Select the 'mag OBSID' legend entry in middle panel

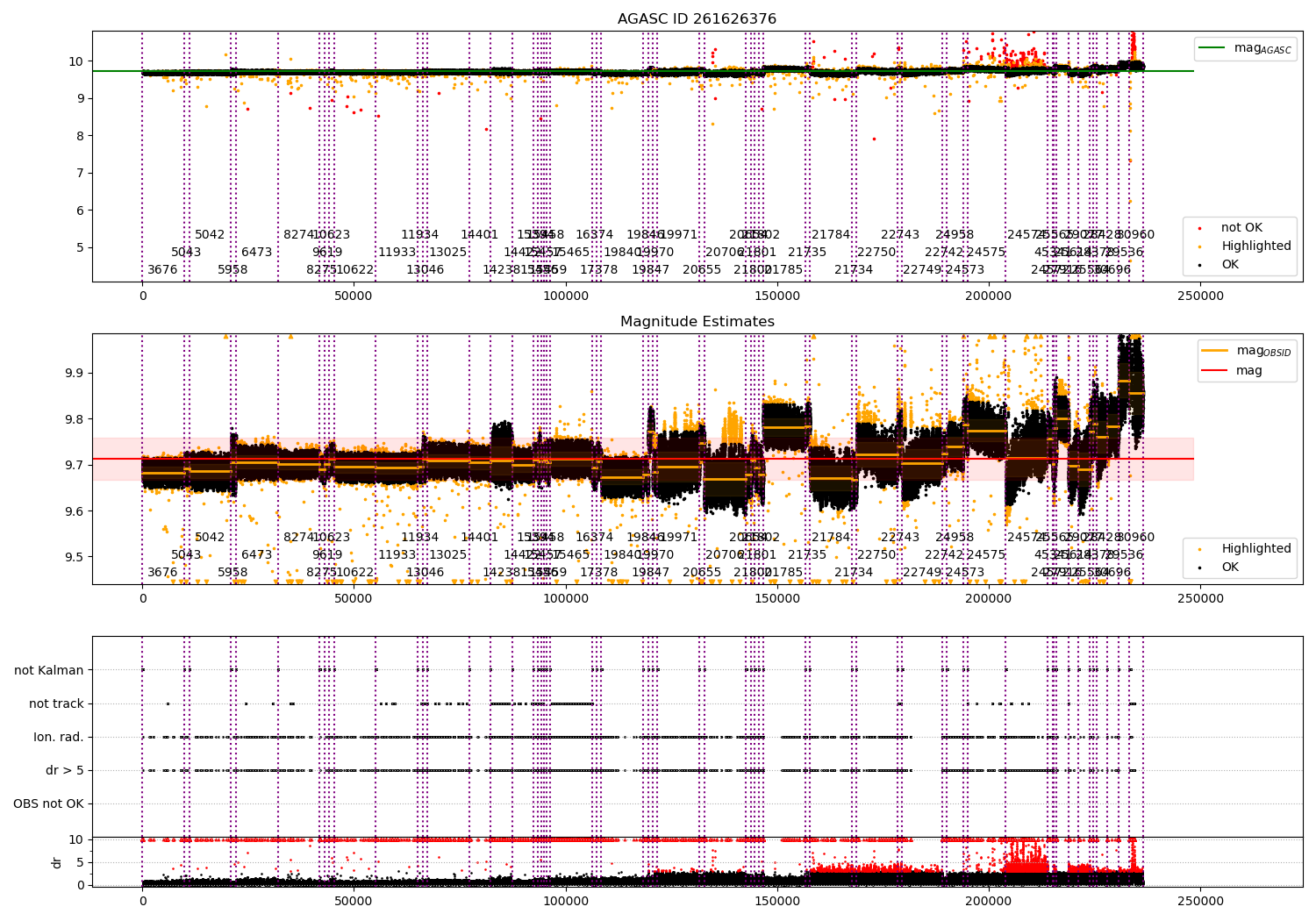click(x=1248, y=351)
